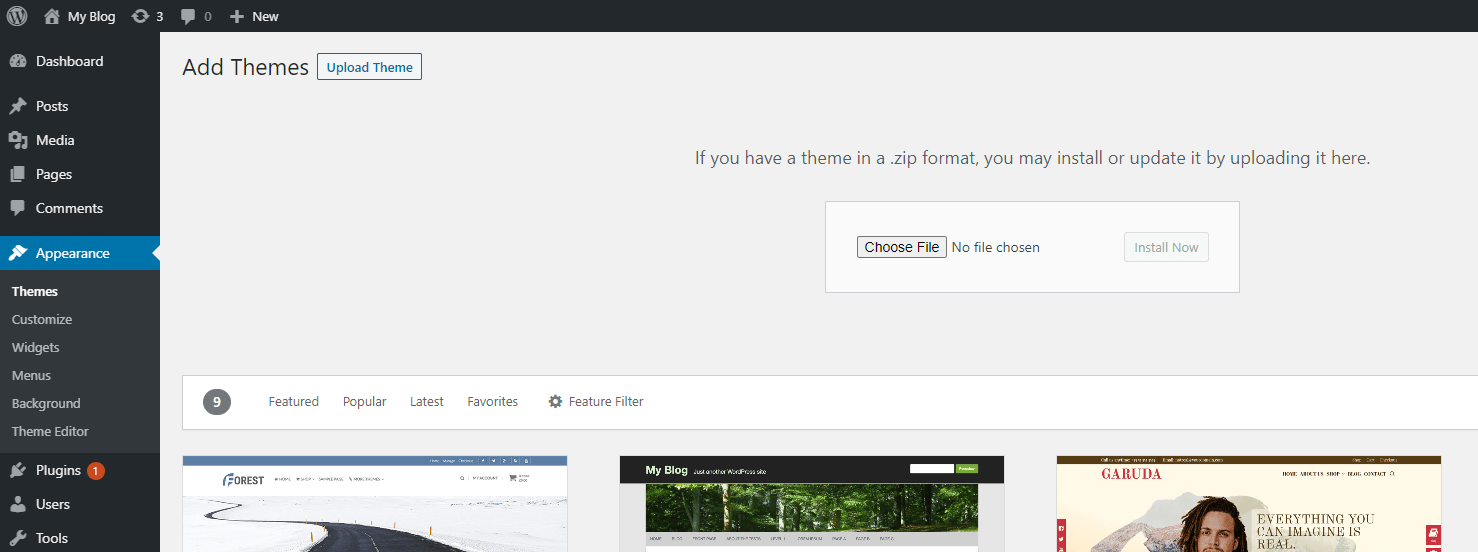Switch to the Popular tab
The image size is (1478, 552).
tap(364, 401)
